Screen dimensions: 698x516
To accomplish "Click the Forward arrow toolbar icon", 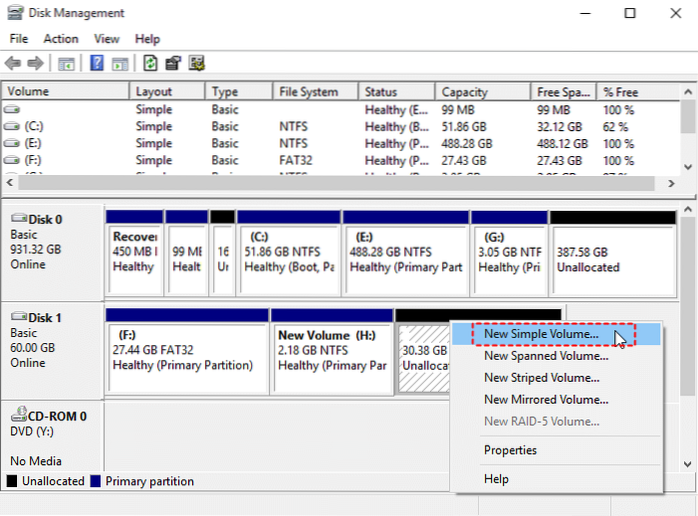I will coord(36,63).
